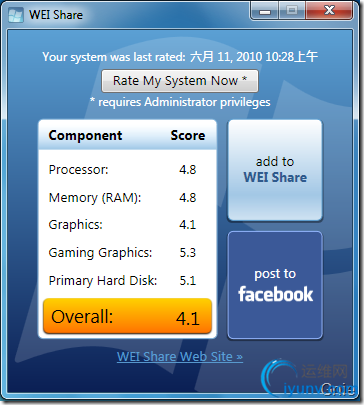Select the Primary Hard Disk: row label
The height and width of the screenshot is (405, 364).
[x=103, y=280]
